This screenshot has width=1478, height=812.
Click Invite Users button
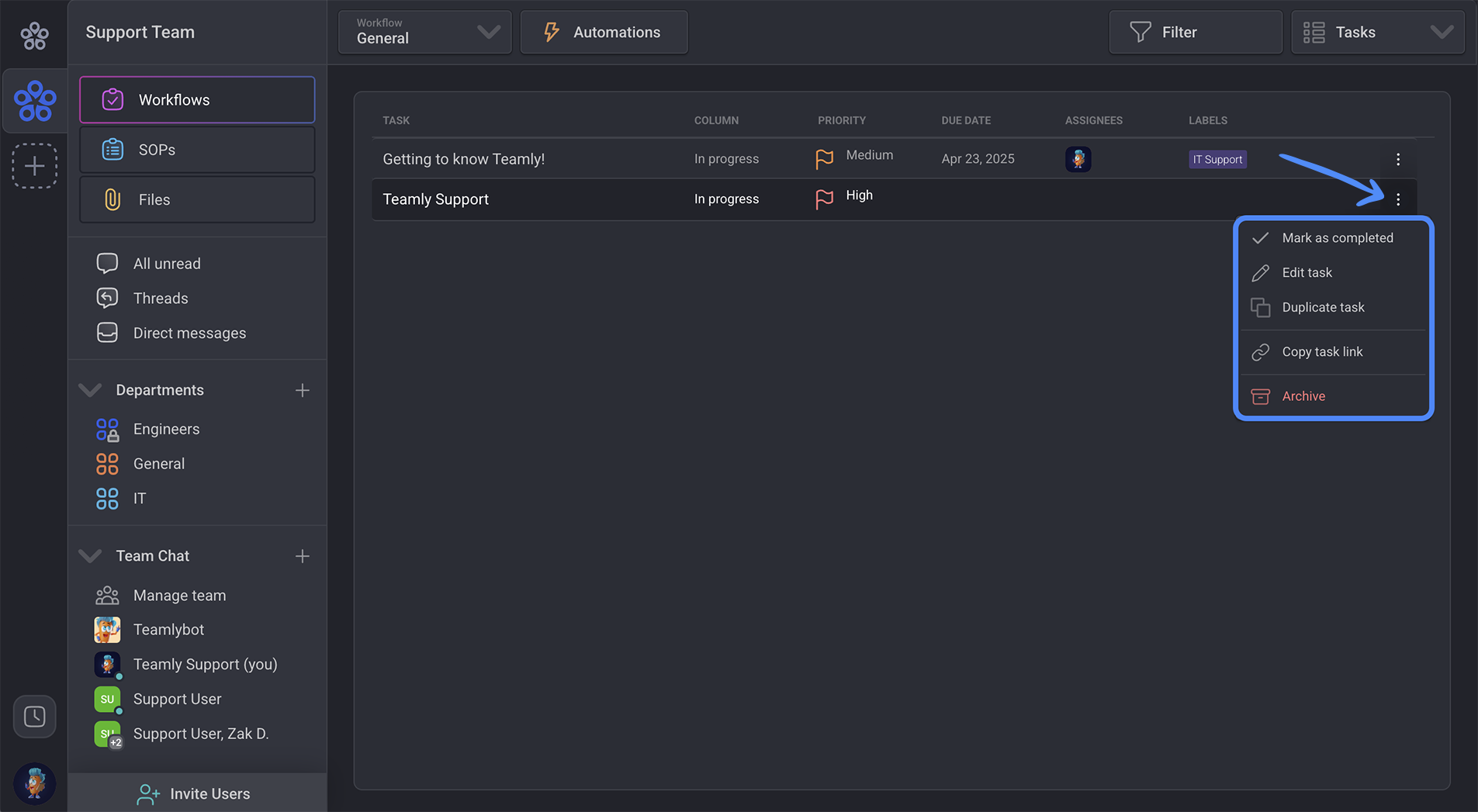pyautogui.click(x=197, y=793)
